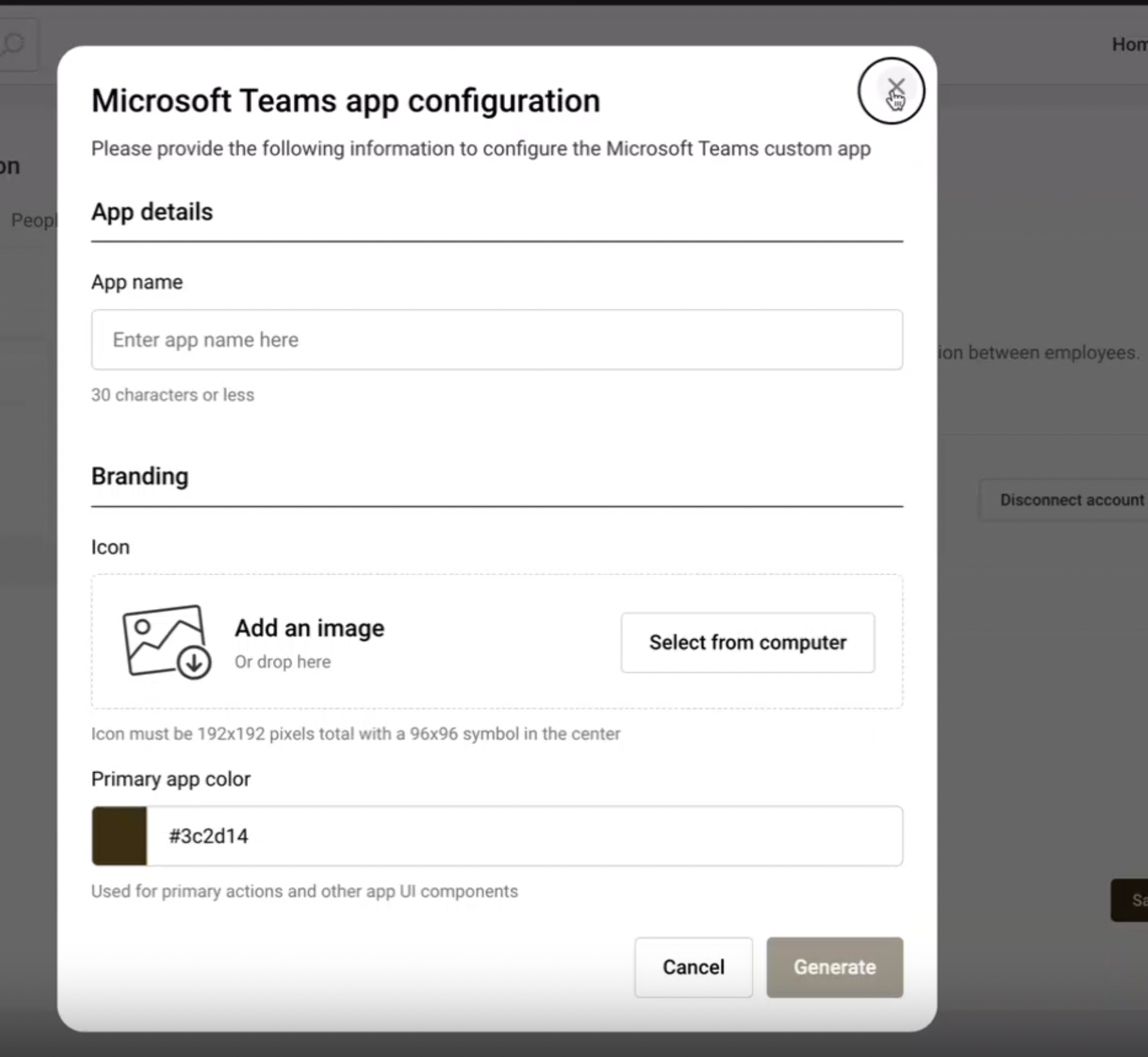
Task: Click the add image placeholder icon
Action: point(166,642)
